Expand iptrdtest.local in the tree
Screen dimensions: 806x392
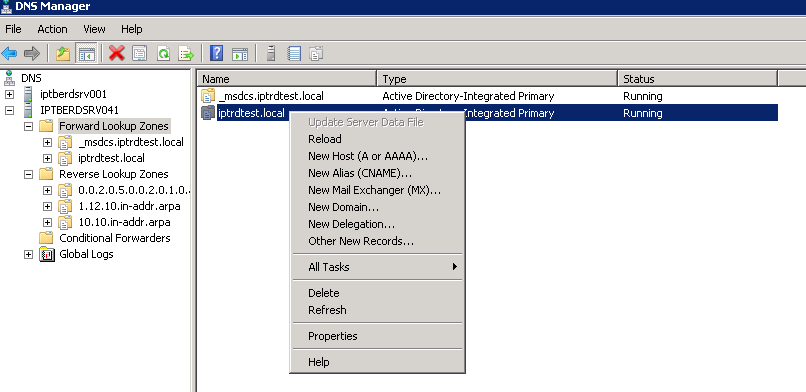point(47,158)
